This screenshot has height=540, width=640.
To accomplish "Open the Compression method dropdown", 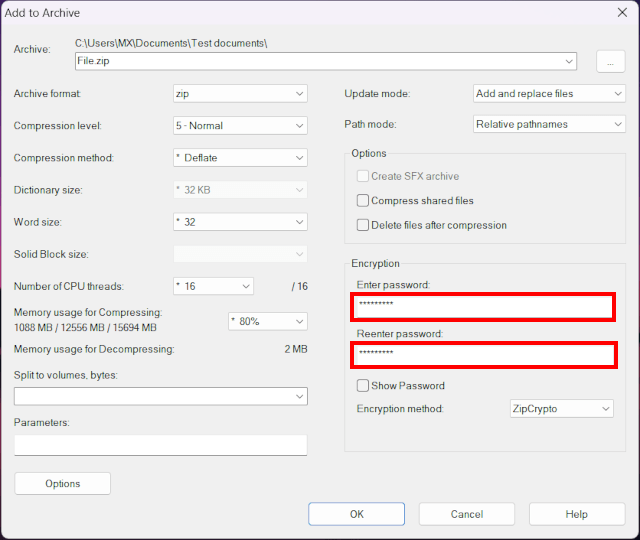I will click(x=240, y=158).
